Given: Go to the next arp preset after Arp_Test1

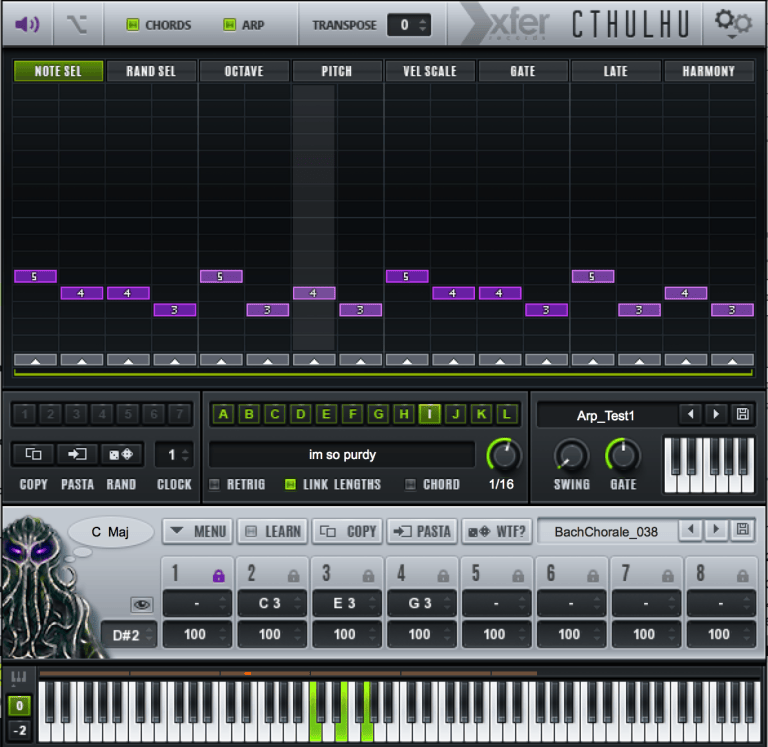Looking at the screenshot, I should pyautogui.click(x=716, y=414).
